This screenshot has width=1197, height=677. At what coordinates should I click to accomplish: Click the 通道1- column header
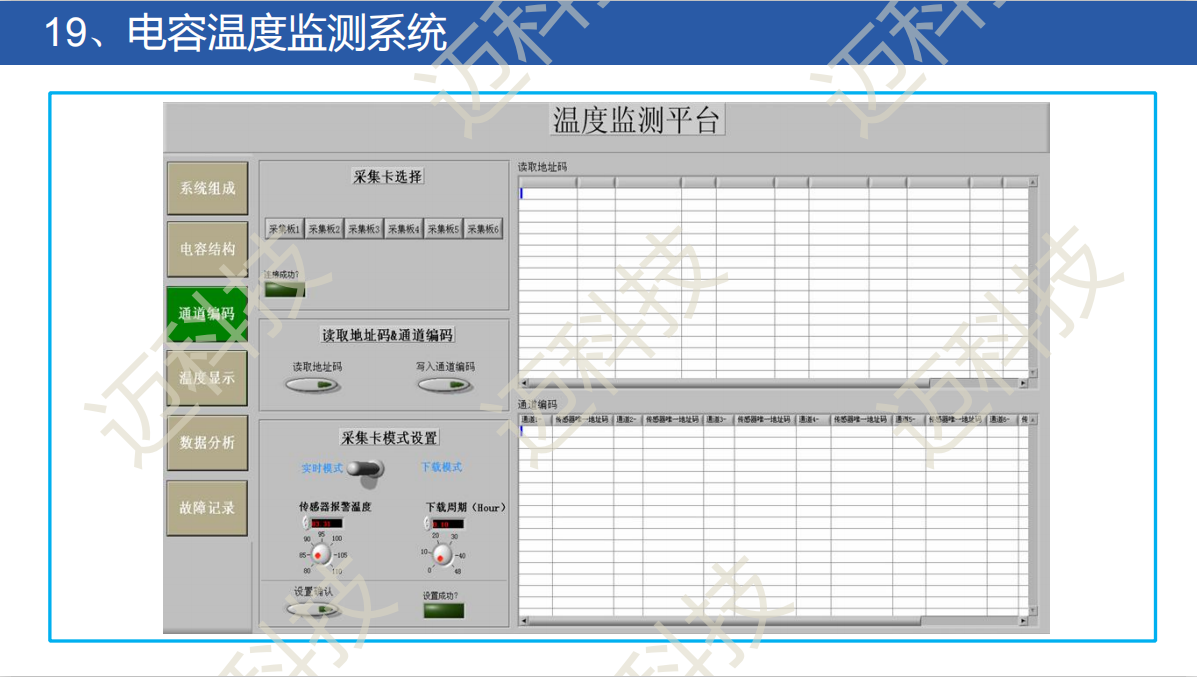click(534, 420)
